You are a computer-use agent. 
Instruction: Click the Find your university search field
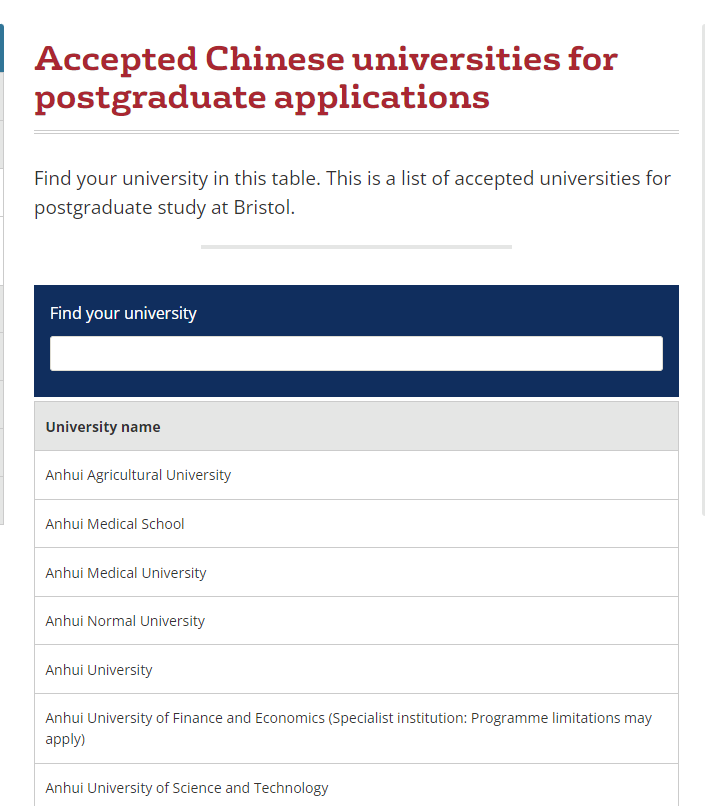pos(356,353)
